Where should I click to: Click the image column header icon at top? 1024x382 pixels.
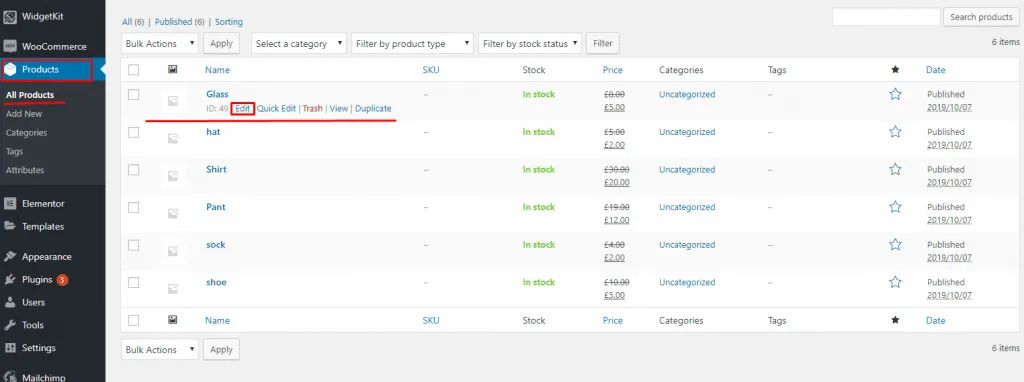[172, 69]
